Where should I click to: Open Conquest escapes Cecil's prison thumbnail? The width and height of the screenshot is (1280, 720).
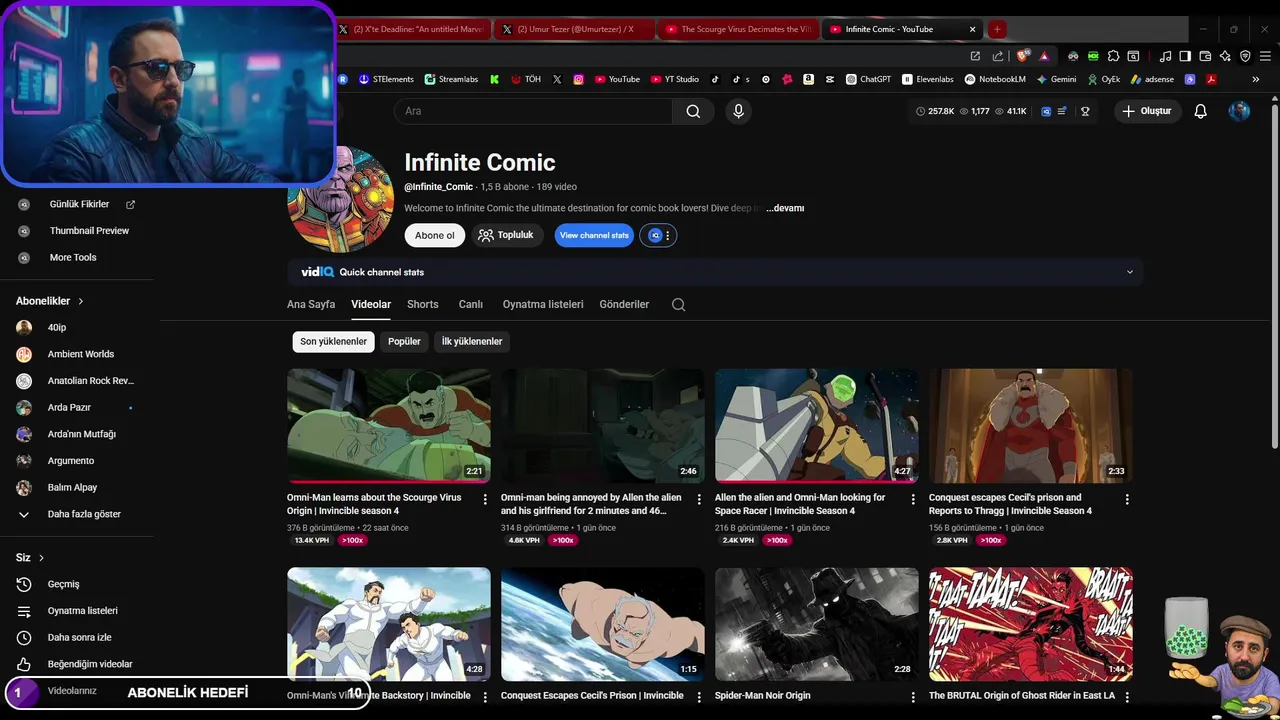coord(1031,426)
